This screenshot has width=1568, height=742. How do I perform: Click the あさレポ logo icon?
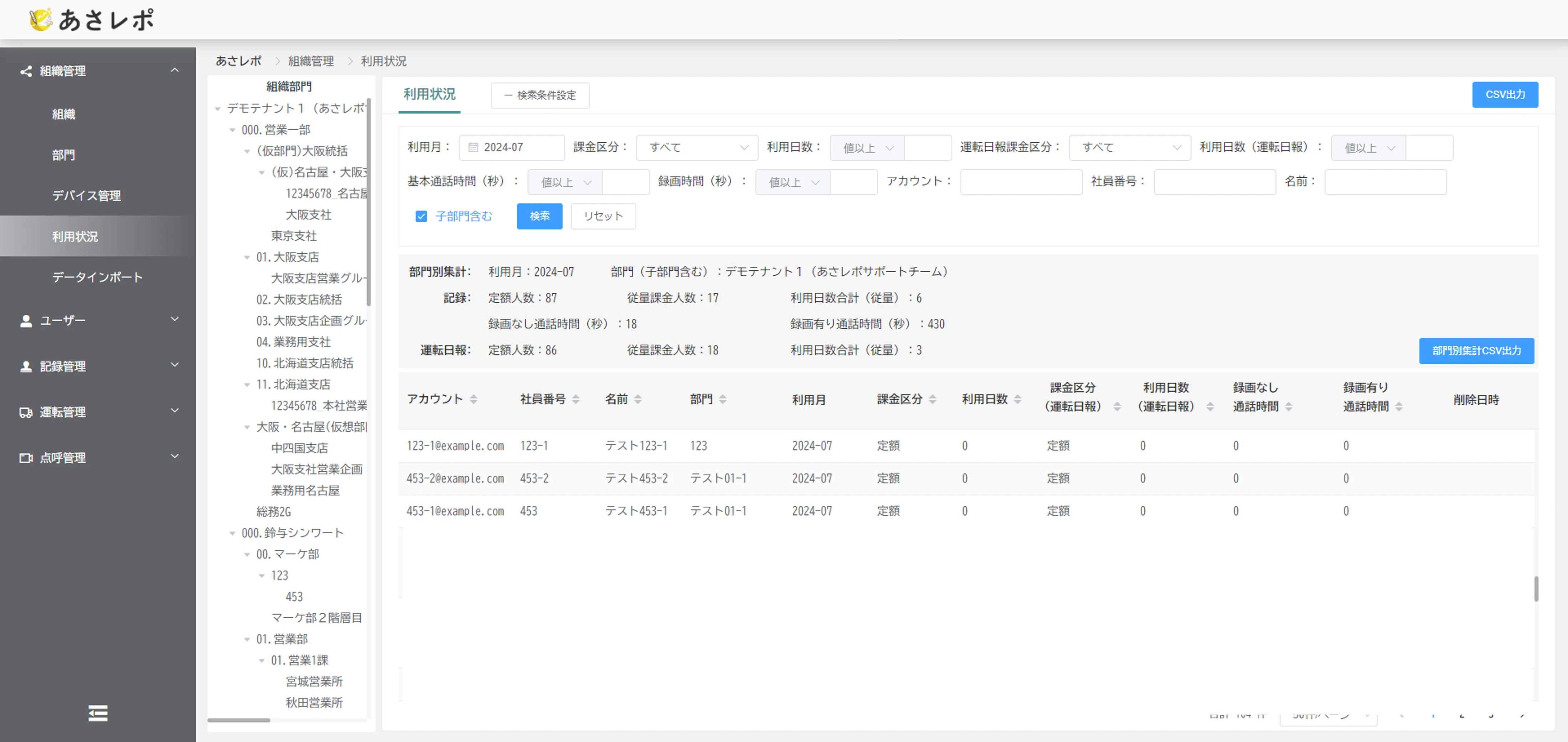click(41, 20)
